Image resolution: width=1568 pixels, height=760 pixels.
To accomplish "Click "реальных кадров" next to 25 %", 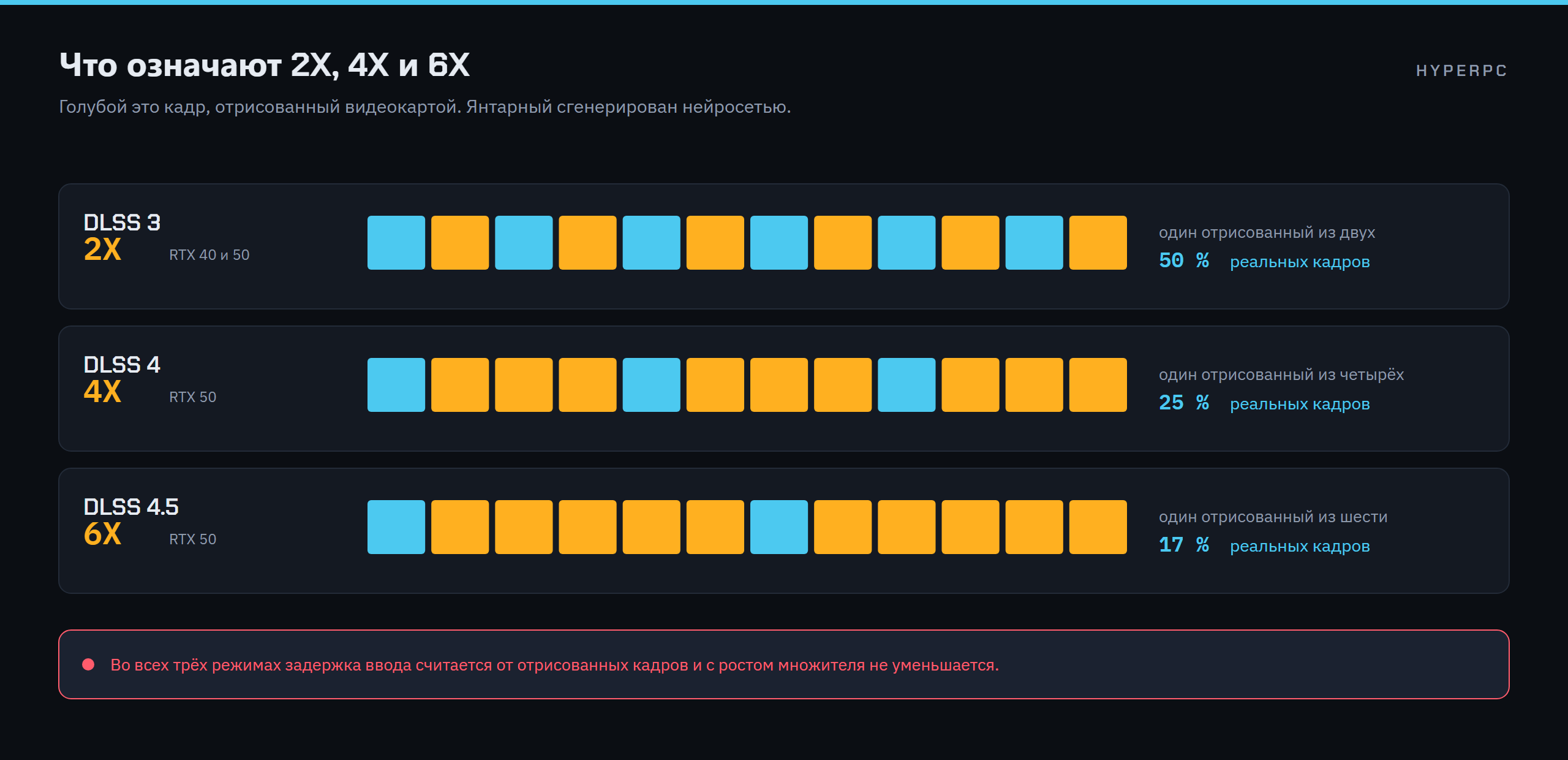I will coord(1300,405).
